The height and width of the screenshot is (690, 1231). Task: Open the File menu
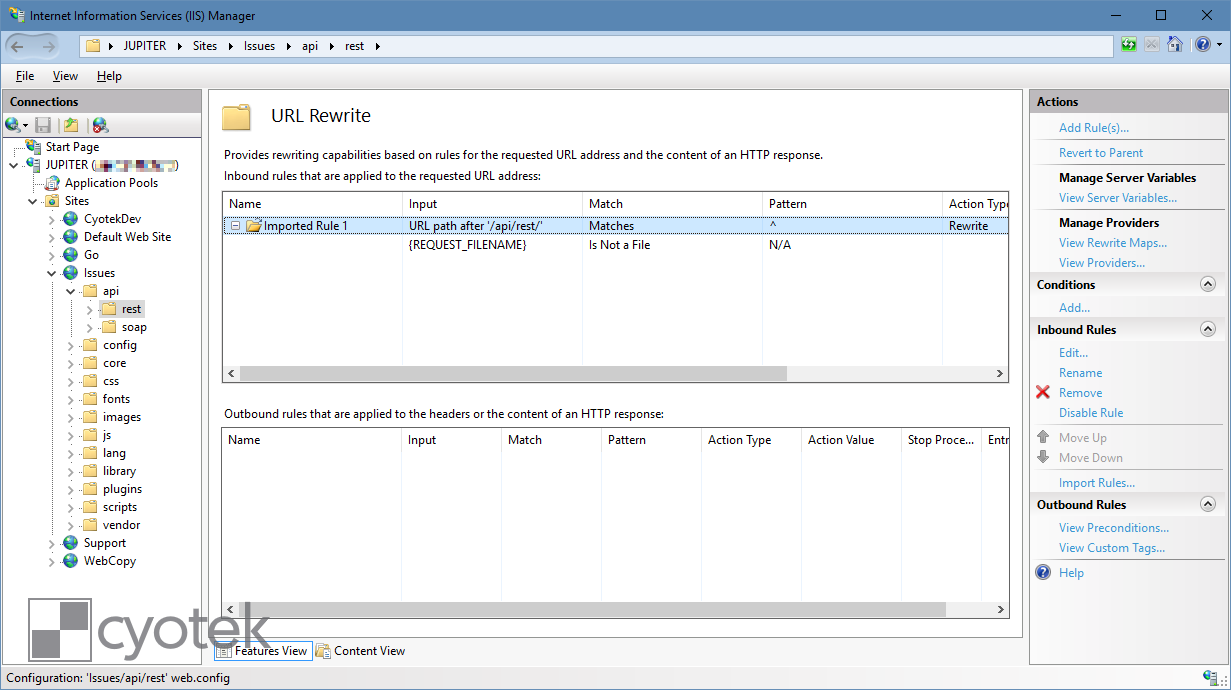[25, 76]
